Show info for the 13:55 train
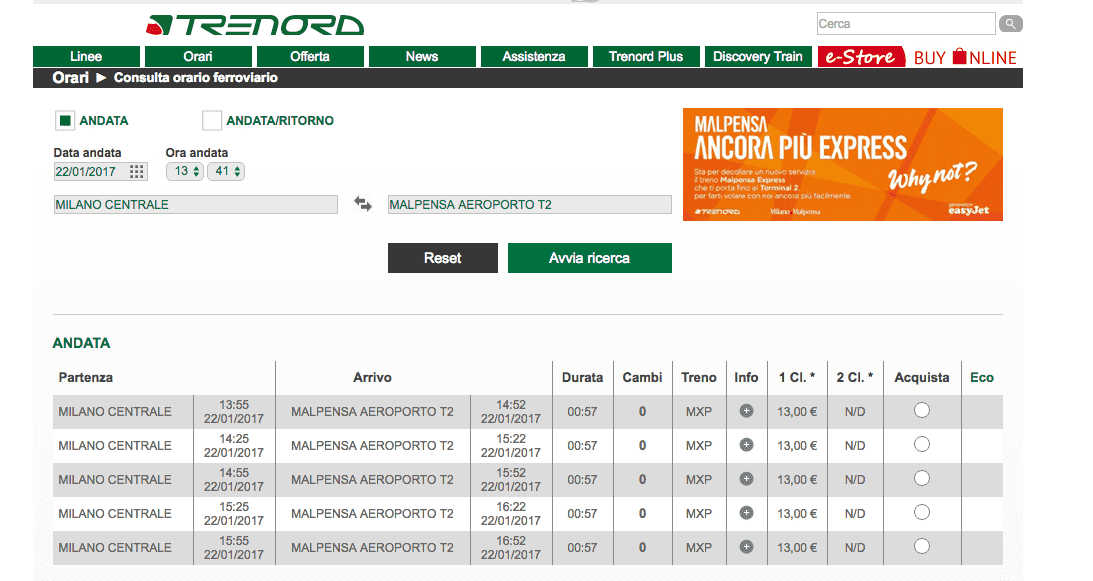 pyautogui.click(x=746, y=411)
